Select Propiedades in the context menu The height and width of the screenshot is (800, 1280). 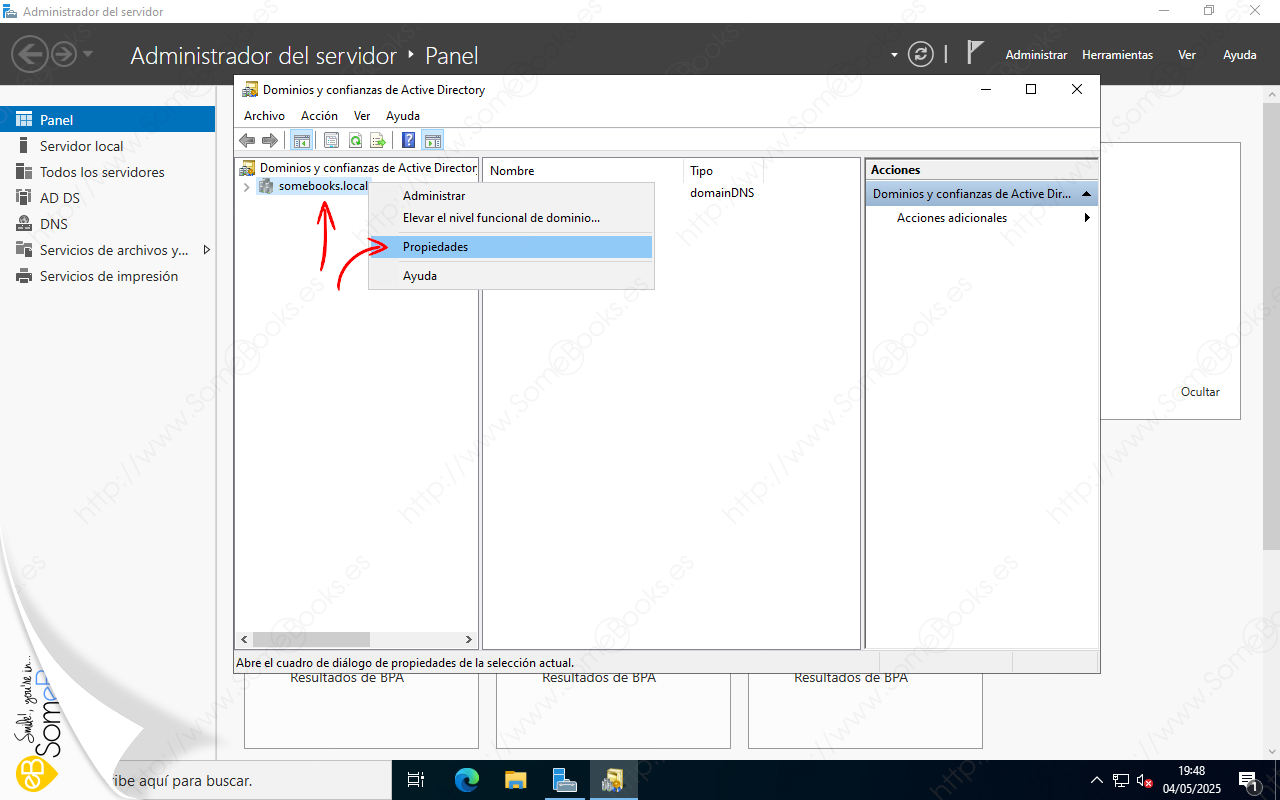(435, 247)
